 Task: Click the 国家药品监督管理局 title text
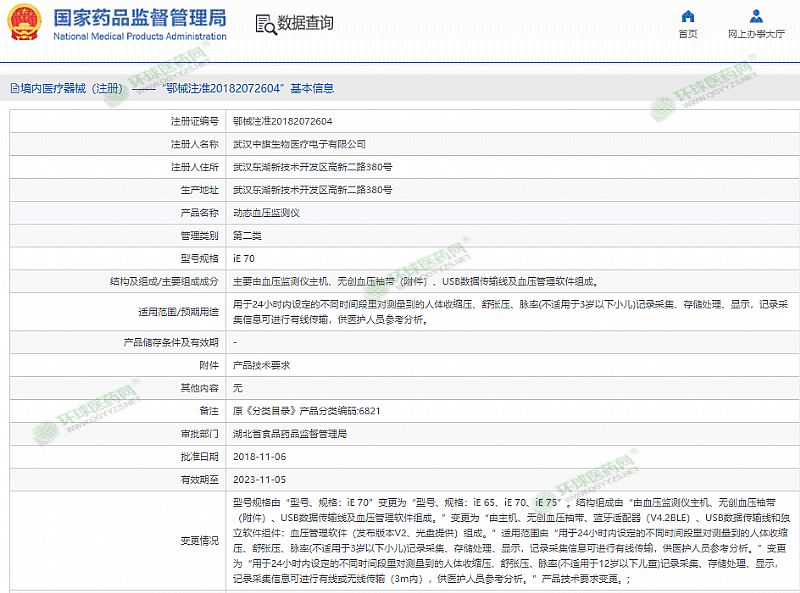[x=139, y=17]
